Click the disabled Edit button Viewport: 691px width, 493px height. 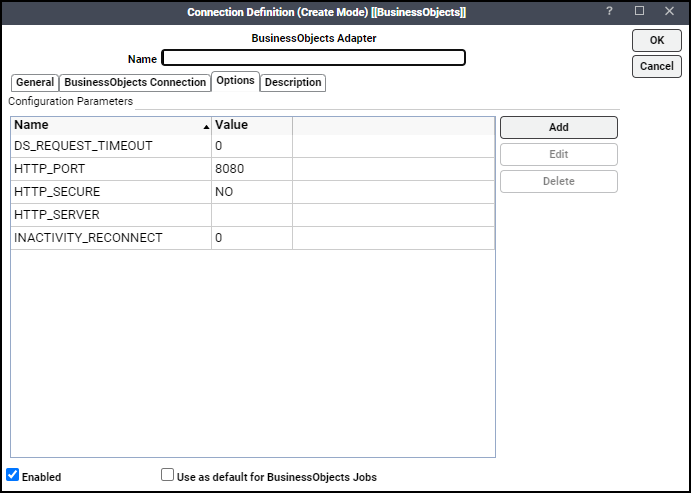pyautogui.click(x=559, y=154)
